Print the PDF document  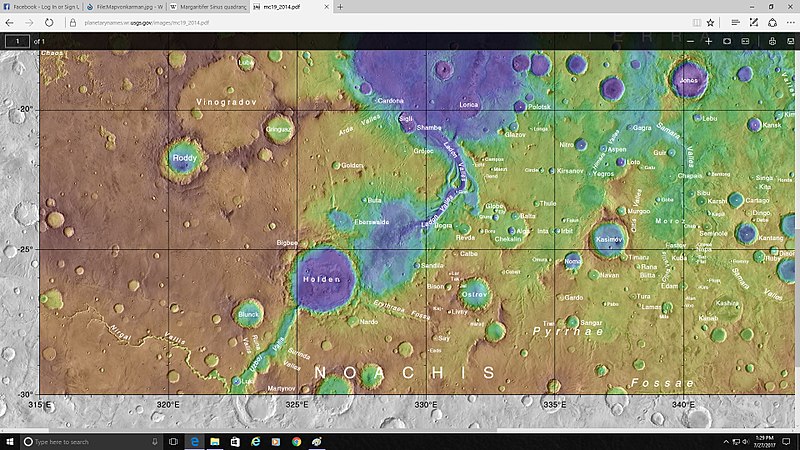[772, 41]
